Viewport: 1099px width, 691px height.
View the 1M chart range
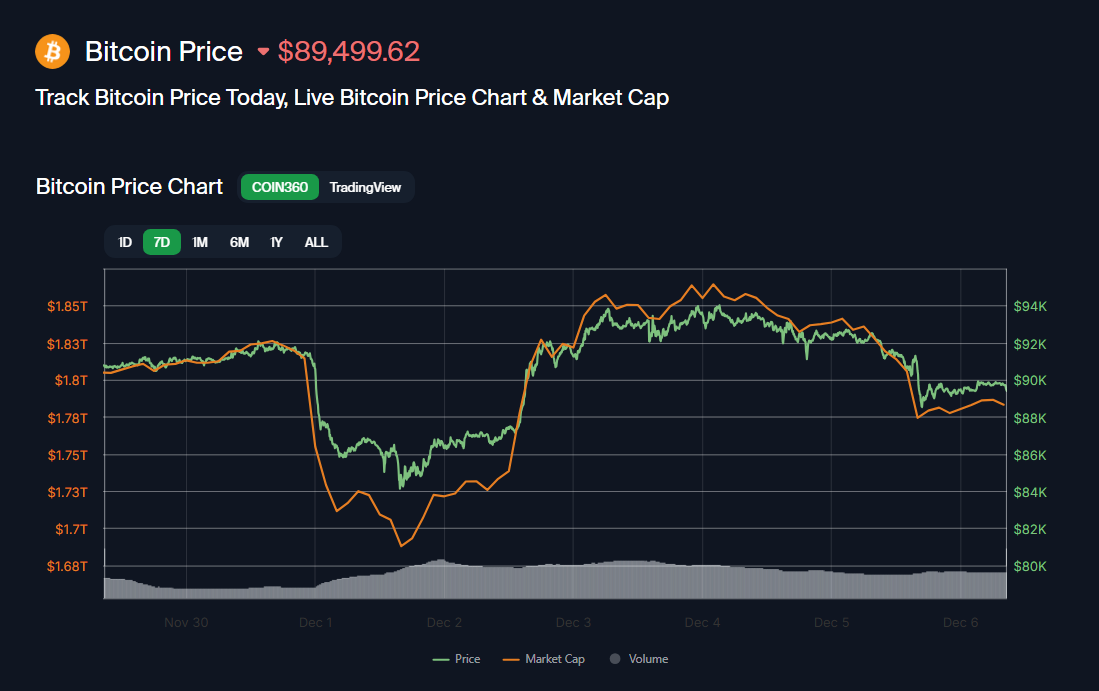199,242
